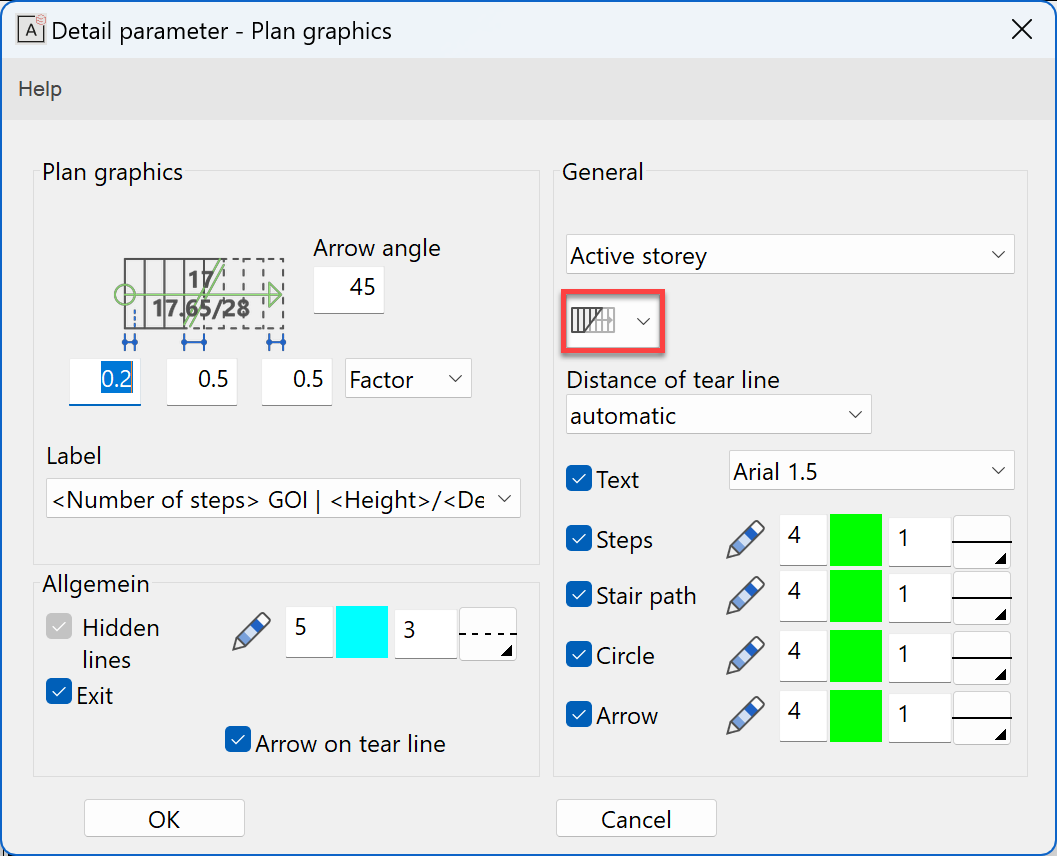Disable the Text checkbox
The image size is (1057, 856).
579,479
